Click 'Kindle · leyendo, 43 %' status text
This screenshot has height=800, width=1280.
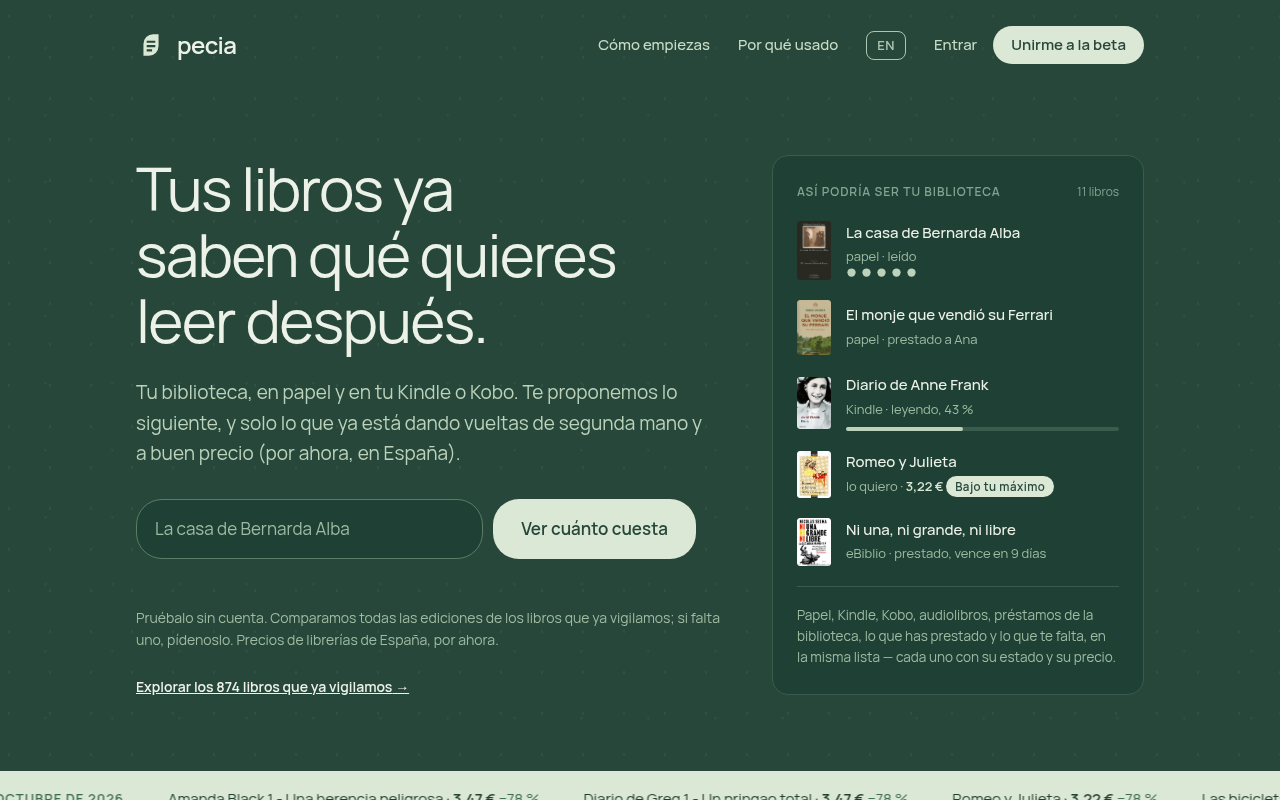(x=909, y=410)
